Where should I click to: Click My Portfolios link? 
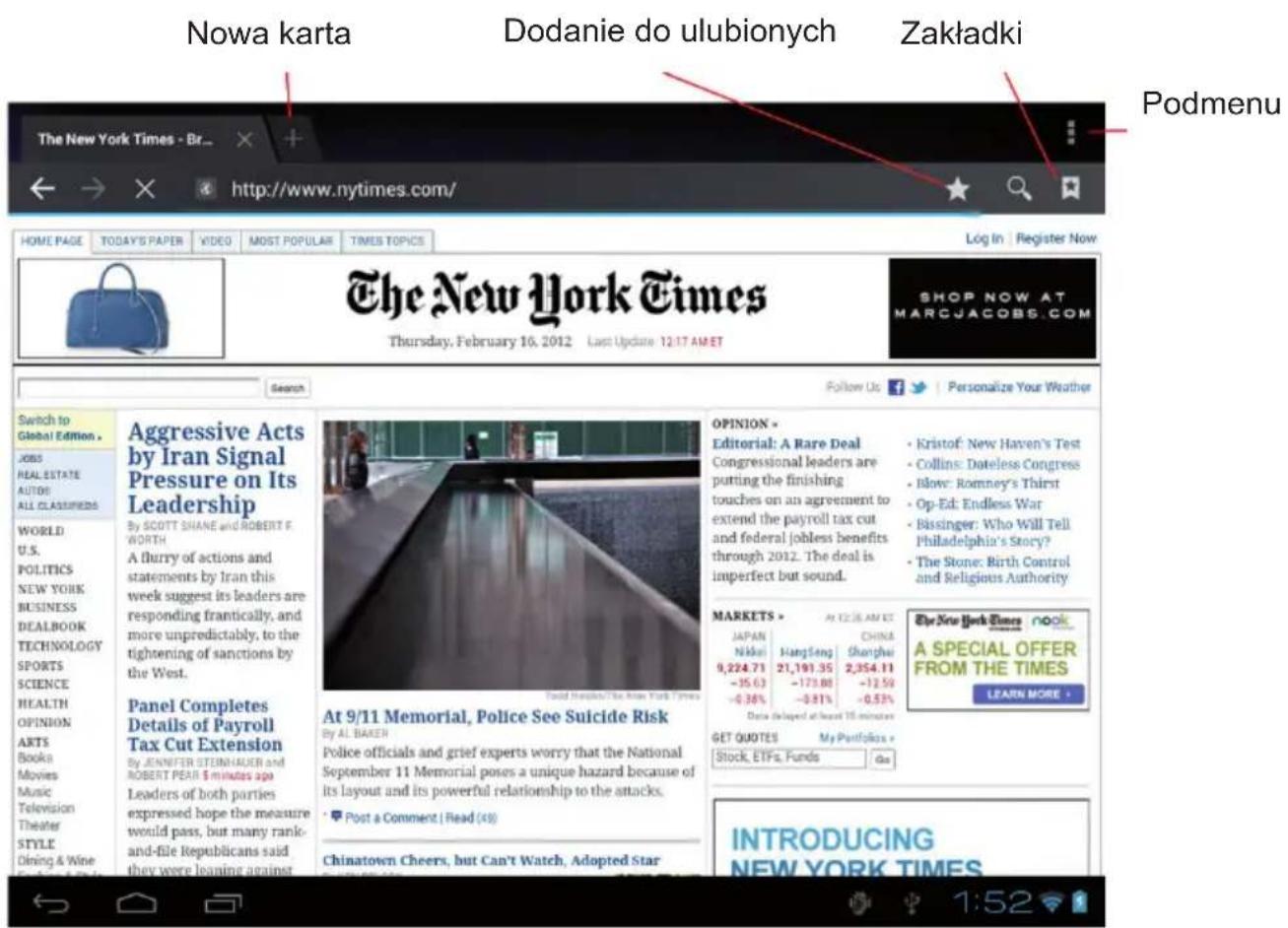tap(856, 738)
